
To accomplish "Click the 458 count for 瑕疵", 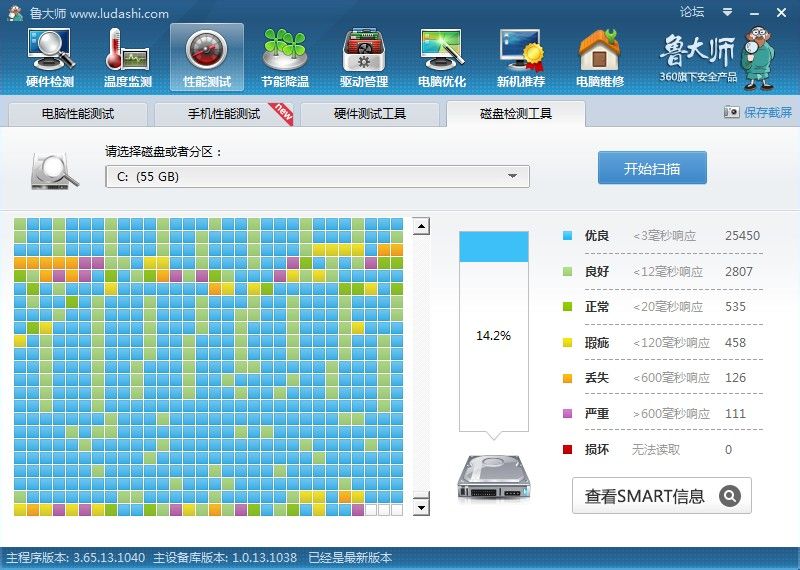I will coord(735,342).
